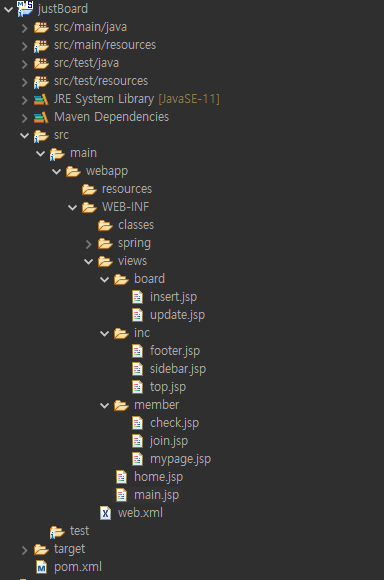Select the check.jsp file name
The image size is (384, 580).
click(174, 423)
